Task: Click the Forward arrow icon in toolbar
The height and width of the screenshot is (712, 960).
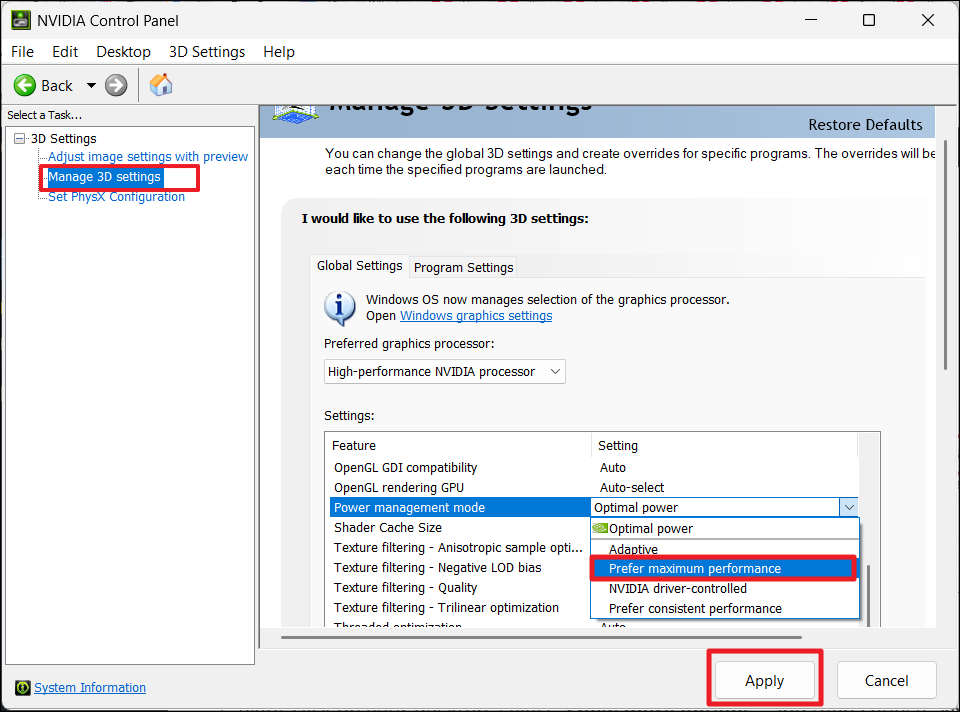Action: [x=116, y=85]
